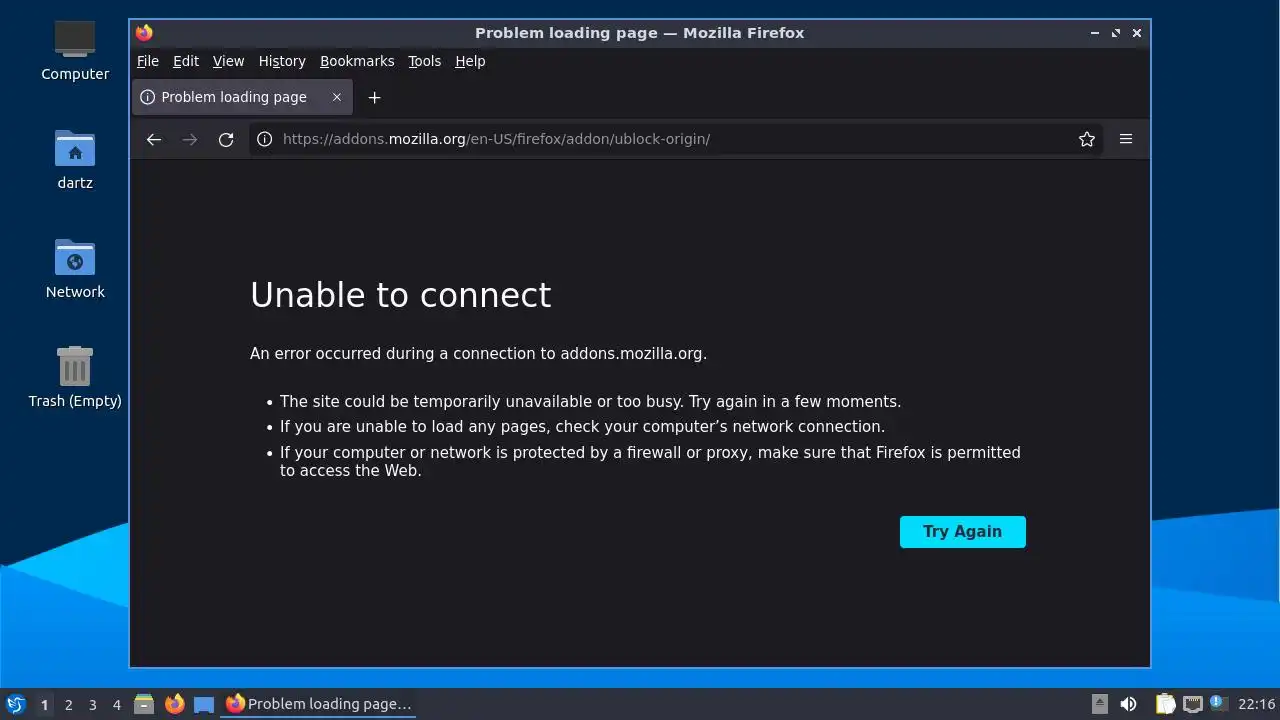The width and height of the screenshot is (1280, 720).
Task: Open the Bookmarks menu
Action: click(x=357, y=61)
